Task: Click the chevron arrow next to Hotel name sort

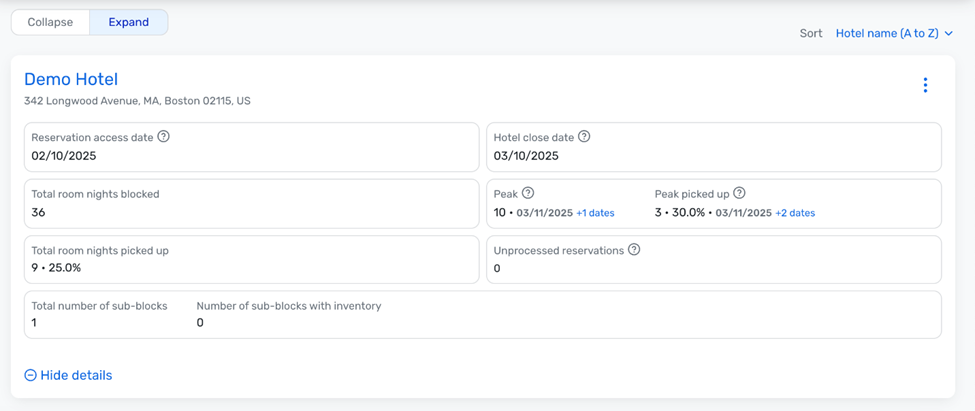Action: pos(948,34)
